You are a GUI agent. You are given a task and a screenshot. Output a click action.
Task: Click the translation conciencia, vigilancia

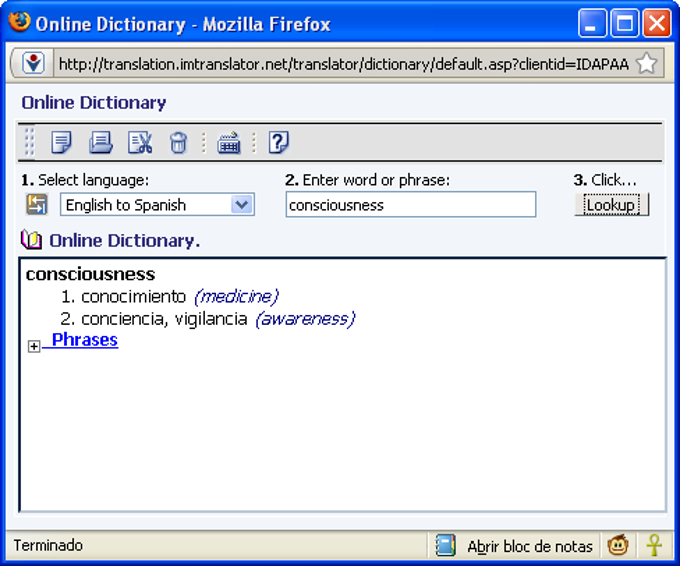164,319
